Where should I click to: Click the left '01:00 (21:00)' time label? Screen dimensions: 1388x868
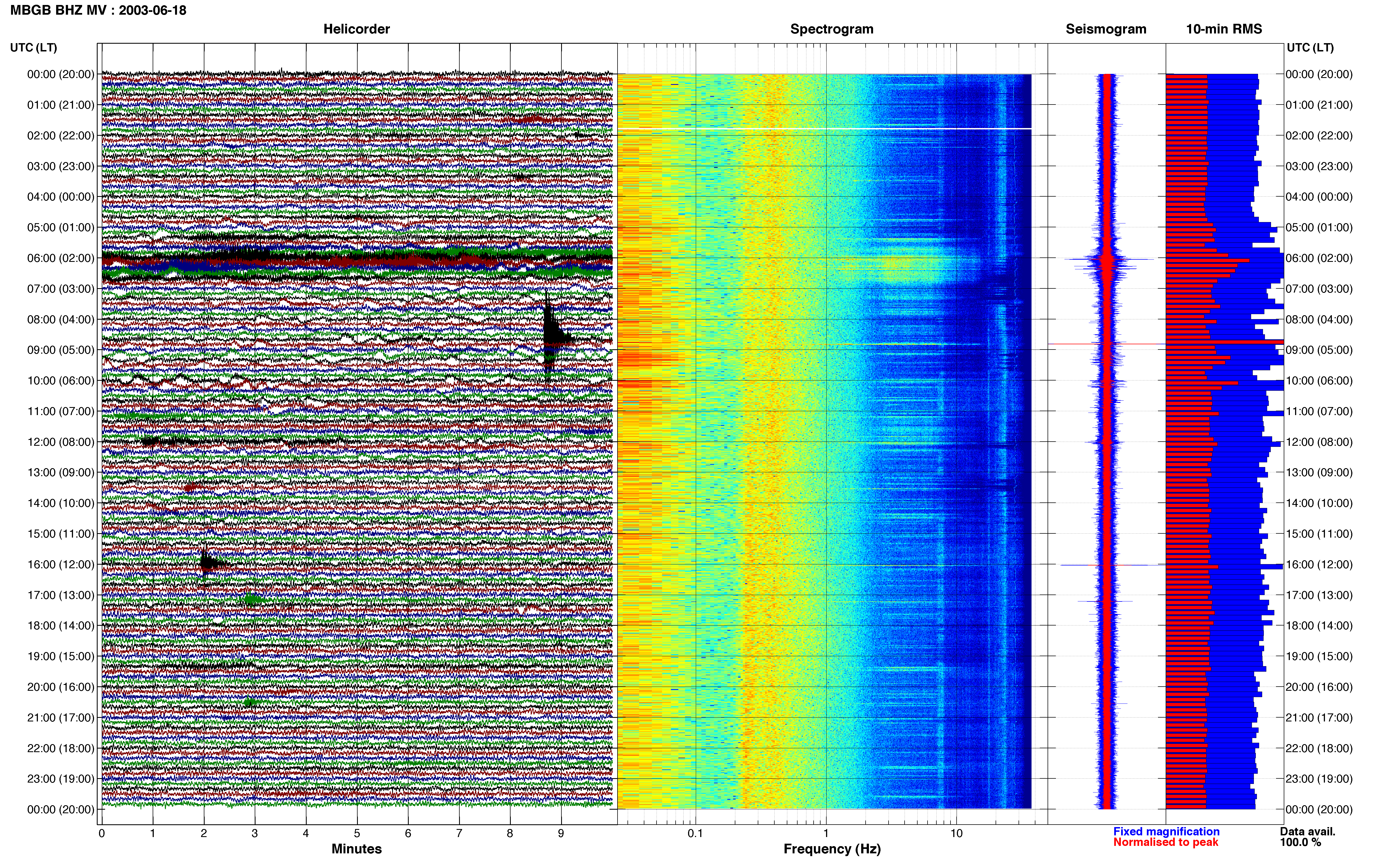[61, 105]
